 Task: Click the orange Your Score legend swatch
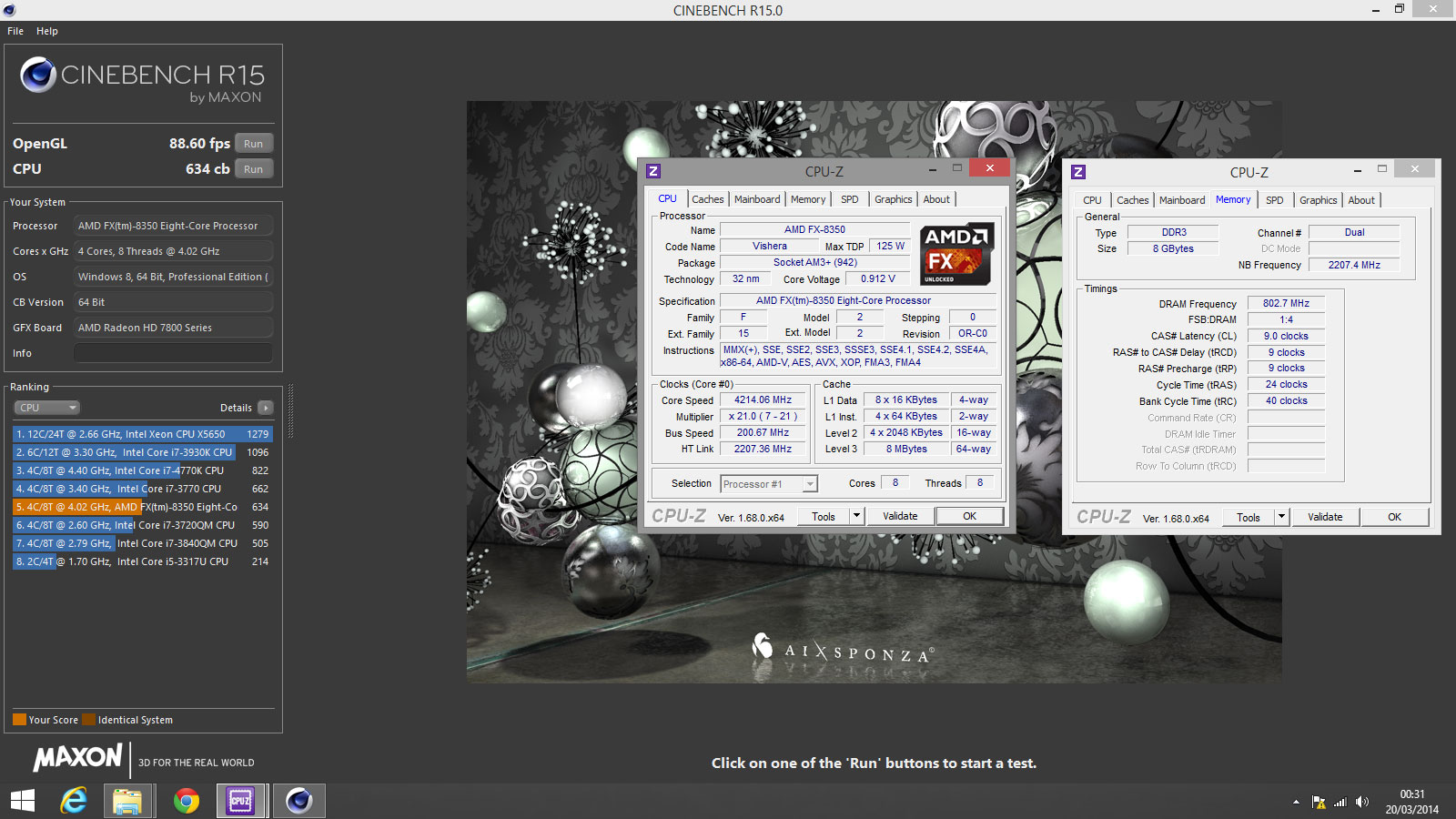click(19, 720)
